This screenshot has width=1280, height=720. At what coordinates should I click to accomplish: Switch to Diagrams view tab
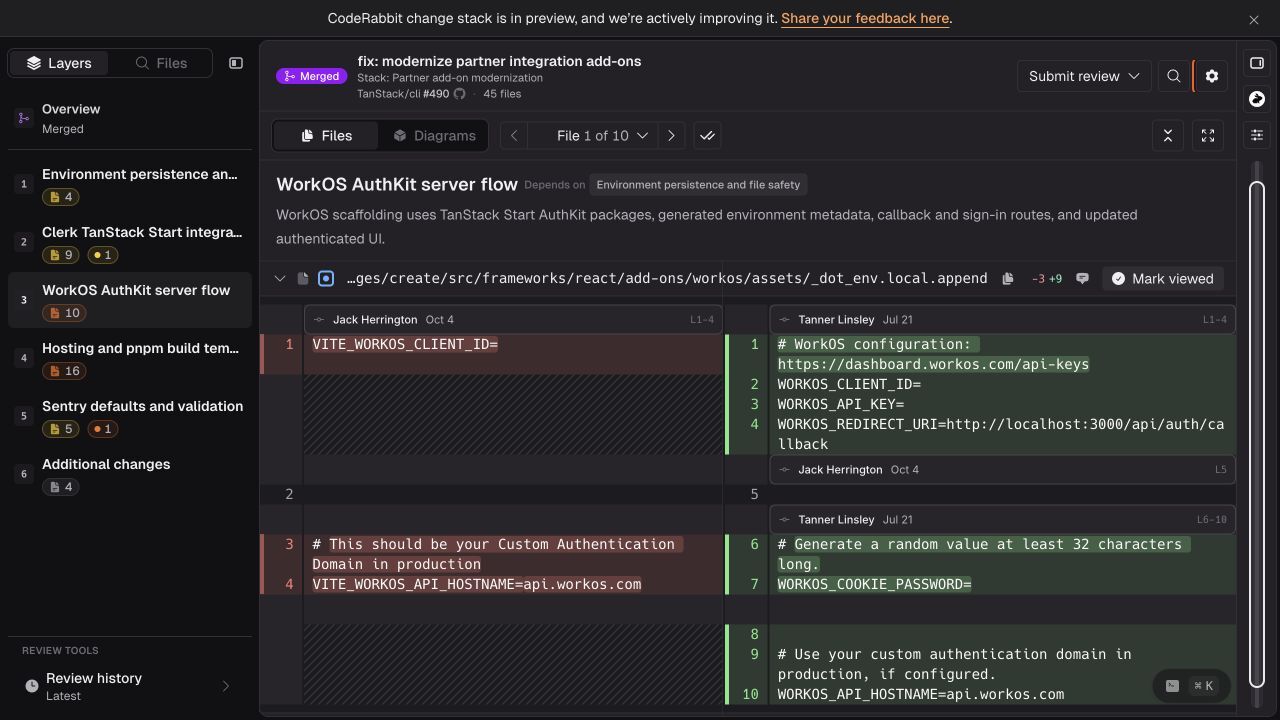434,136
